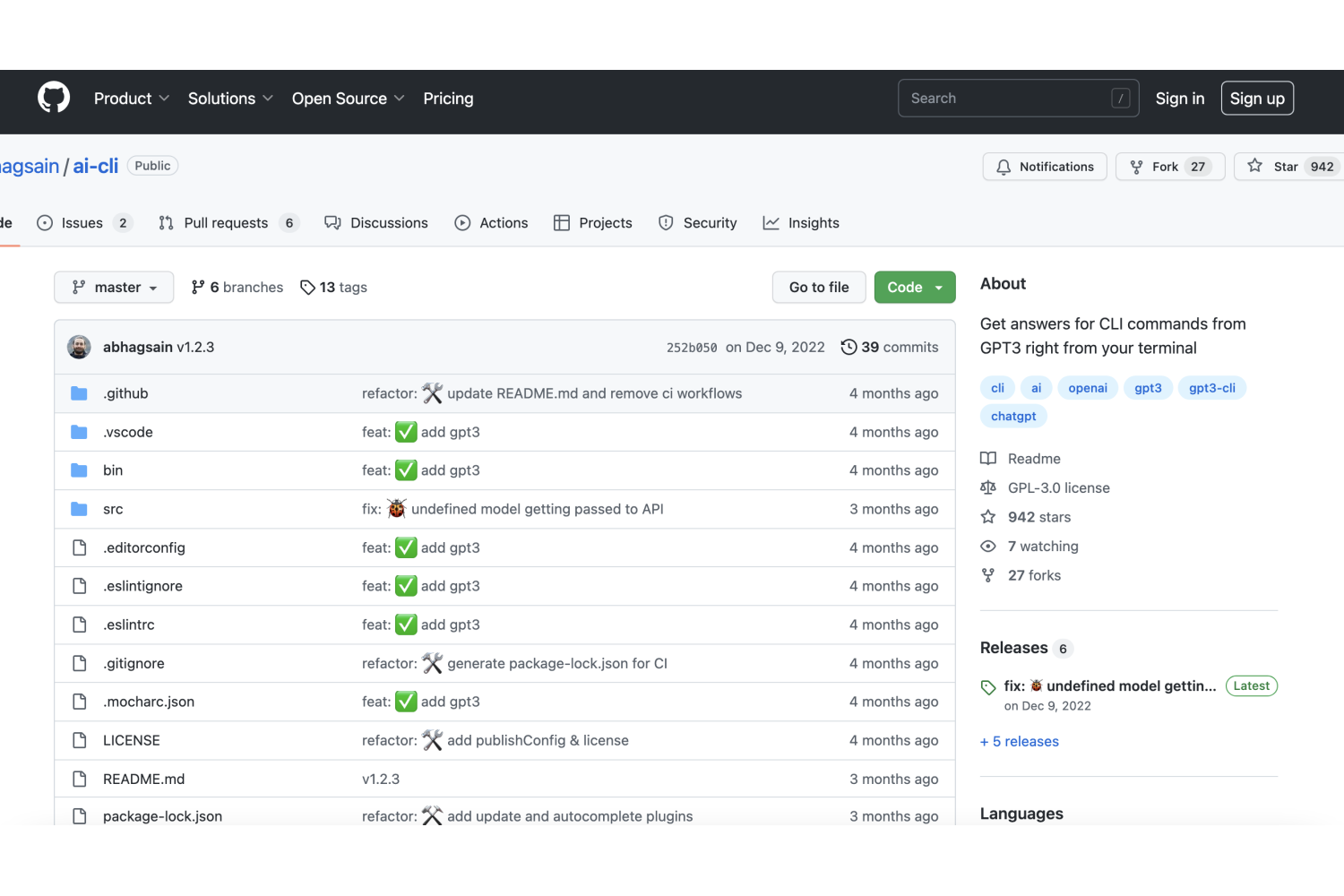Screen dimensions: 1344x896
Task: Click the tags icon beside 13 tags
Action: point(307,288)
